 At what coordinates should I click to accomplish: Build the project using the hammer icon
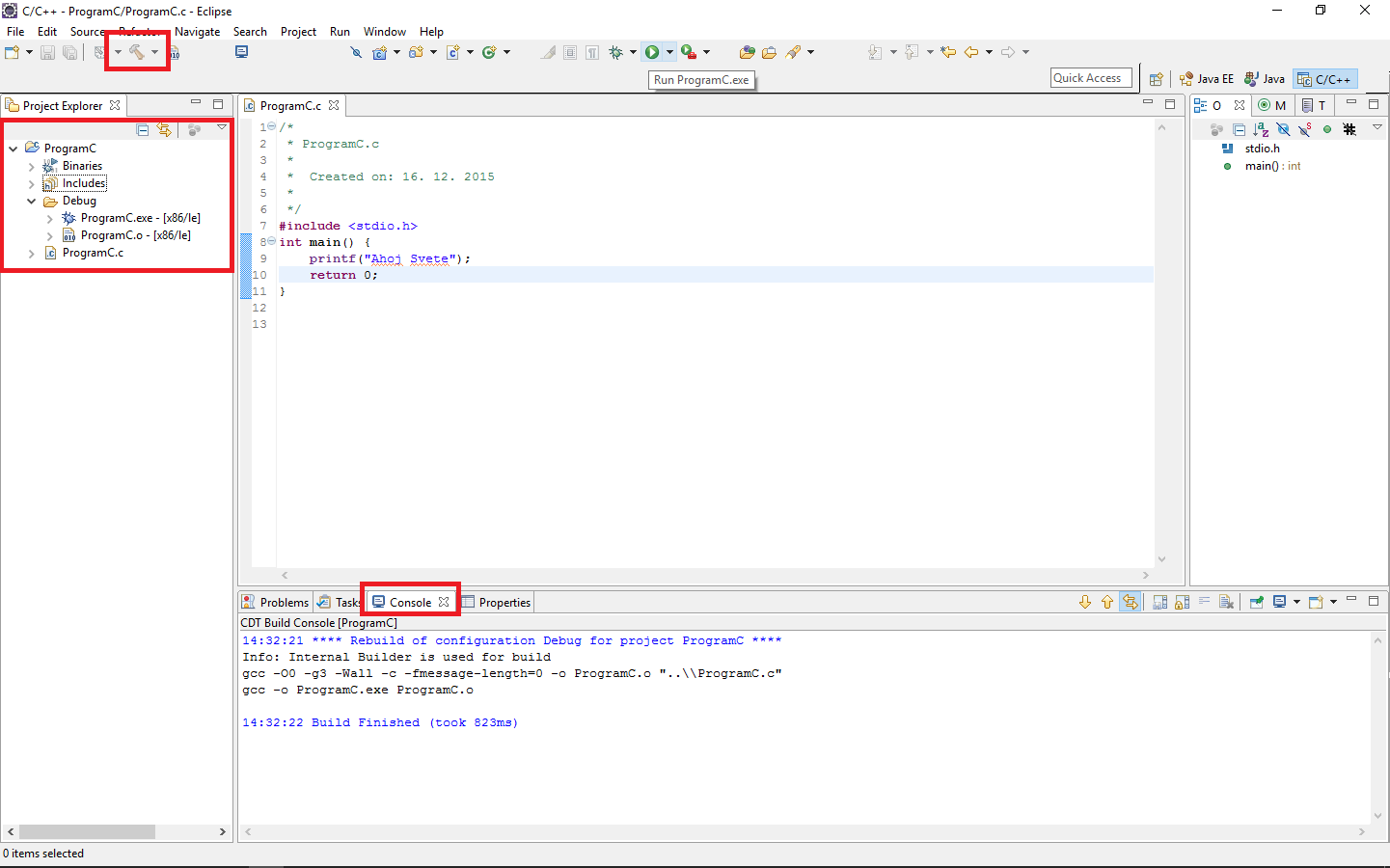[135, 52]
